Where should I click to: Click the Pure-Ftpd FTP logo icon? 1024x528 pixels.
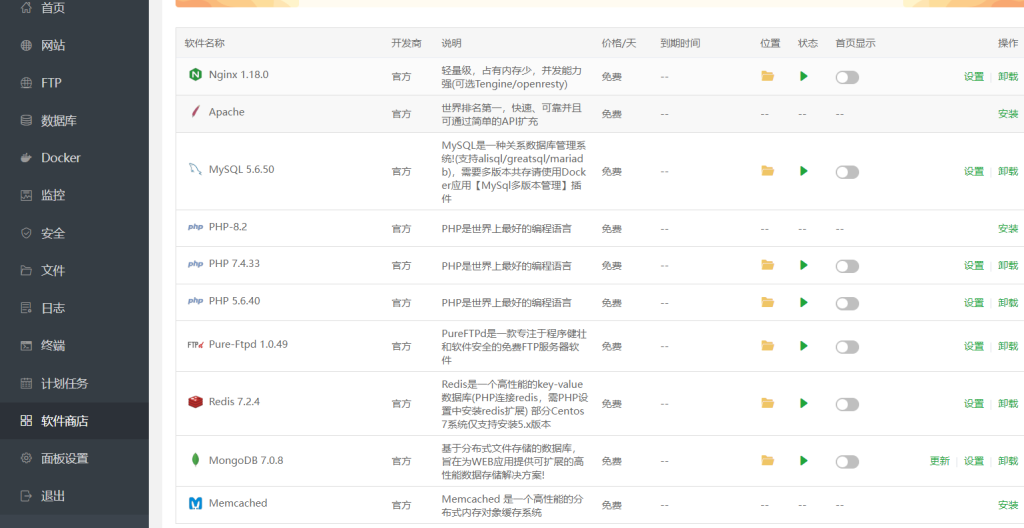195,344
